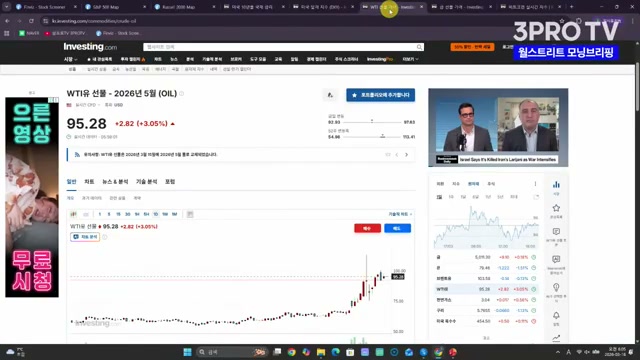The width and height of the screenshot is (640, 360).
Task: Click the clock icon in the gold row
Action: click(533, 257)
